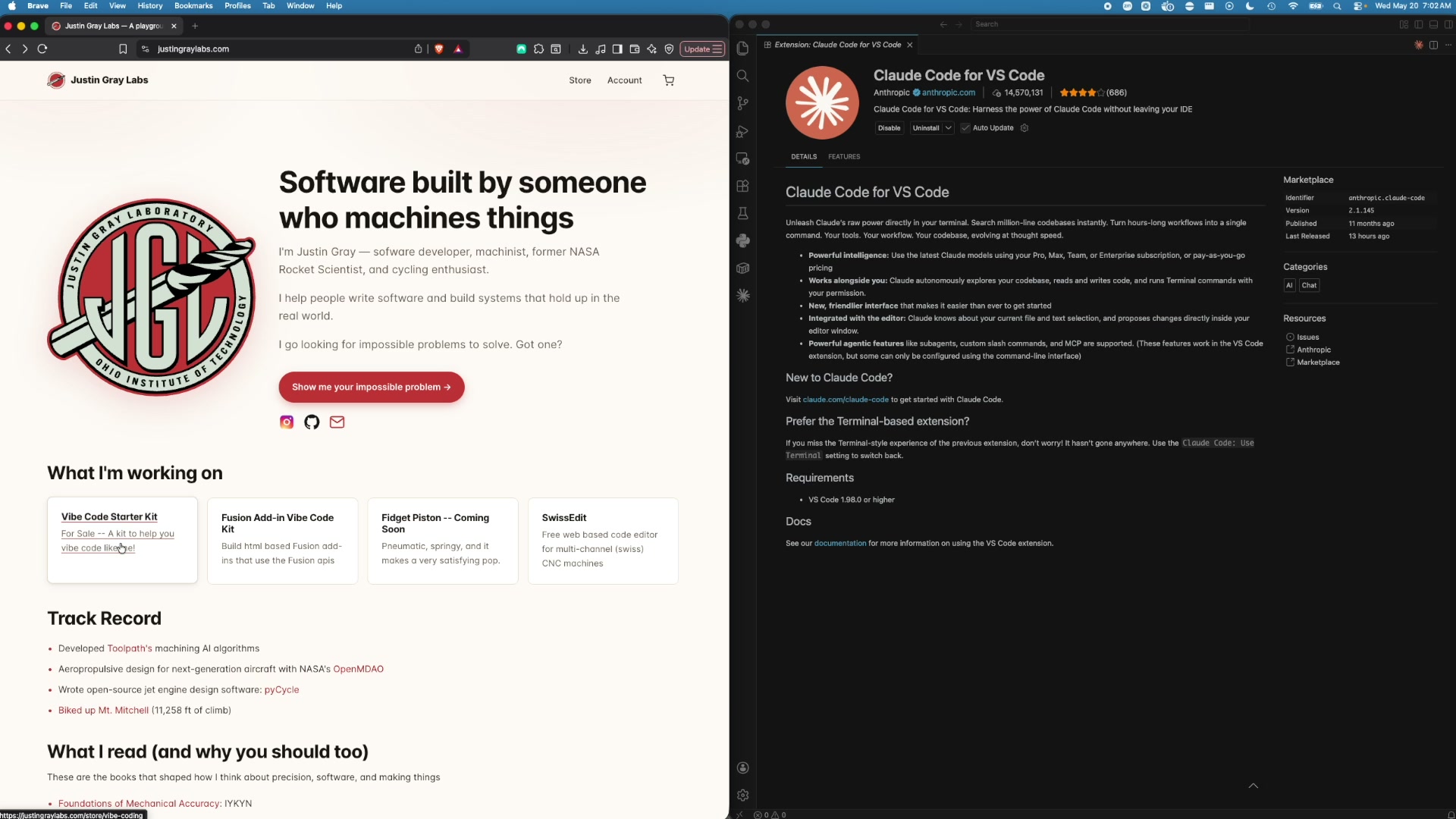
Task: Switch to the FEATURES tab of extension
Action: [844, 157]
